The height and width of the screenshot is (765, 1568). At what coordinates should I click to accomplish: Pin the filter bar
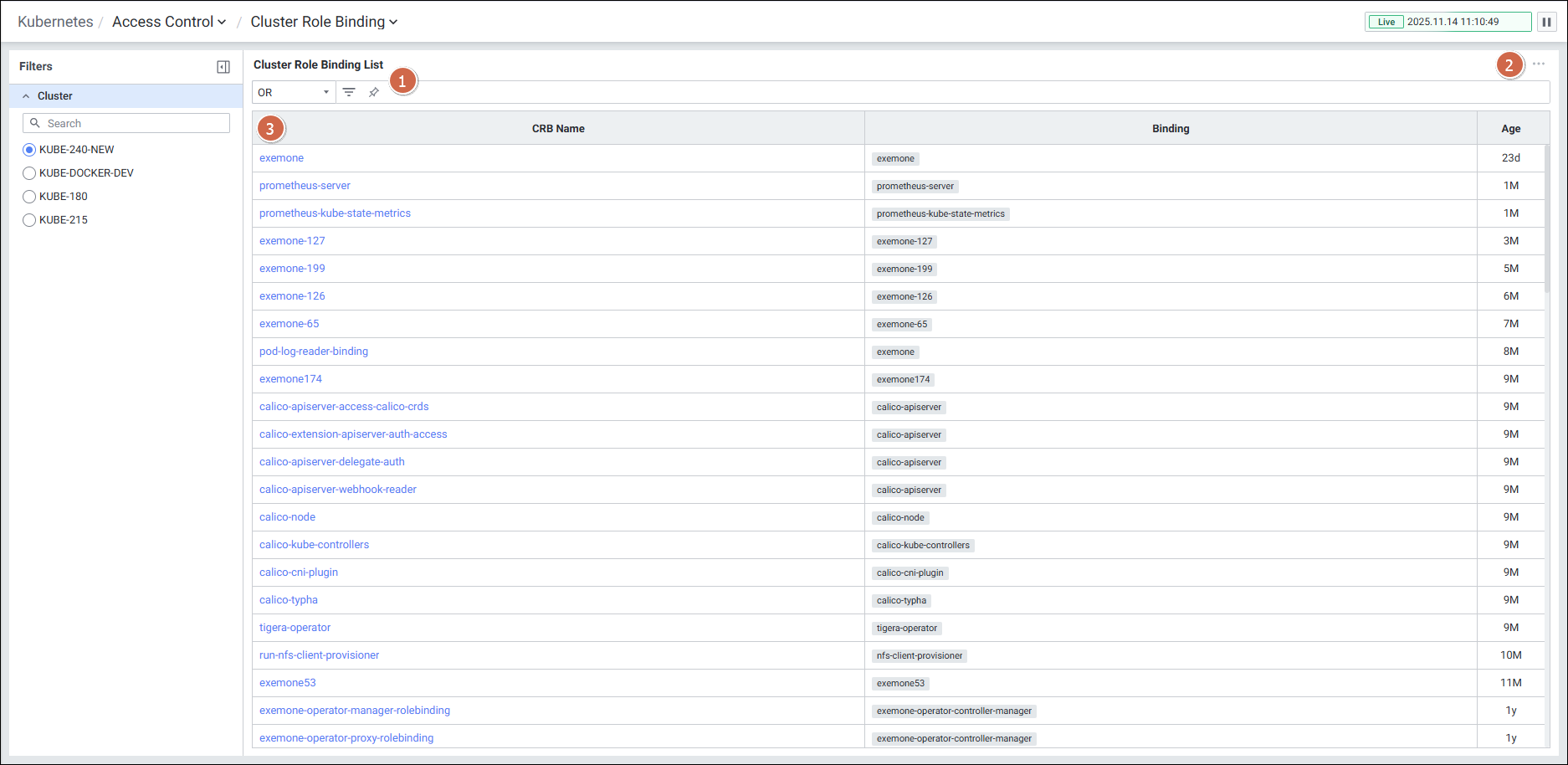point(374,92)
